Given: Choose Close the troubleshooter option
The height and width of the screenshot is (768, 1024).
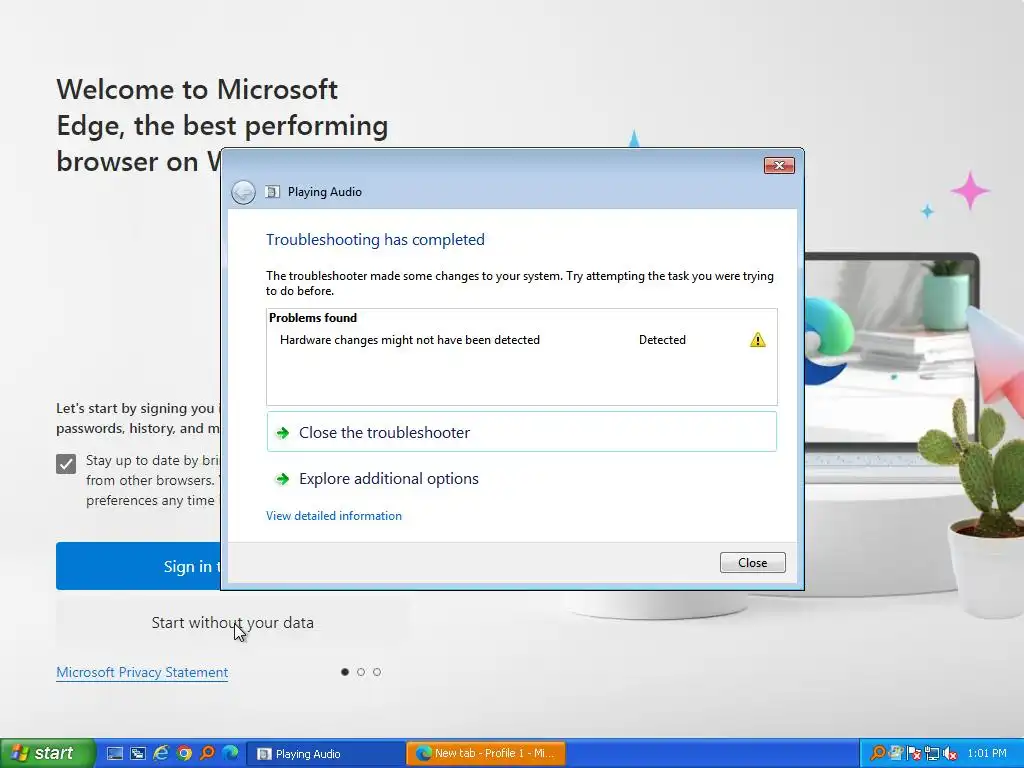Looking at the screenshot, I should pyautogui.click(x=522, y=432).
